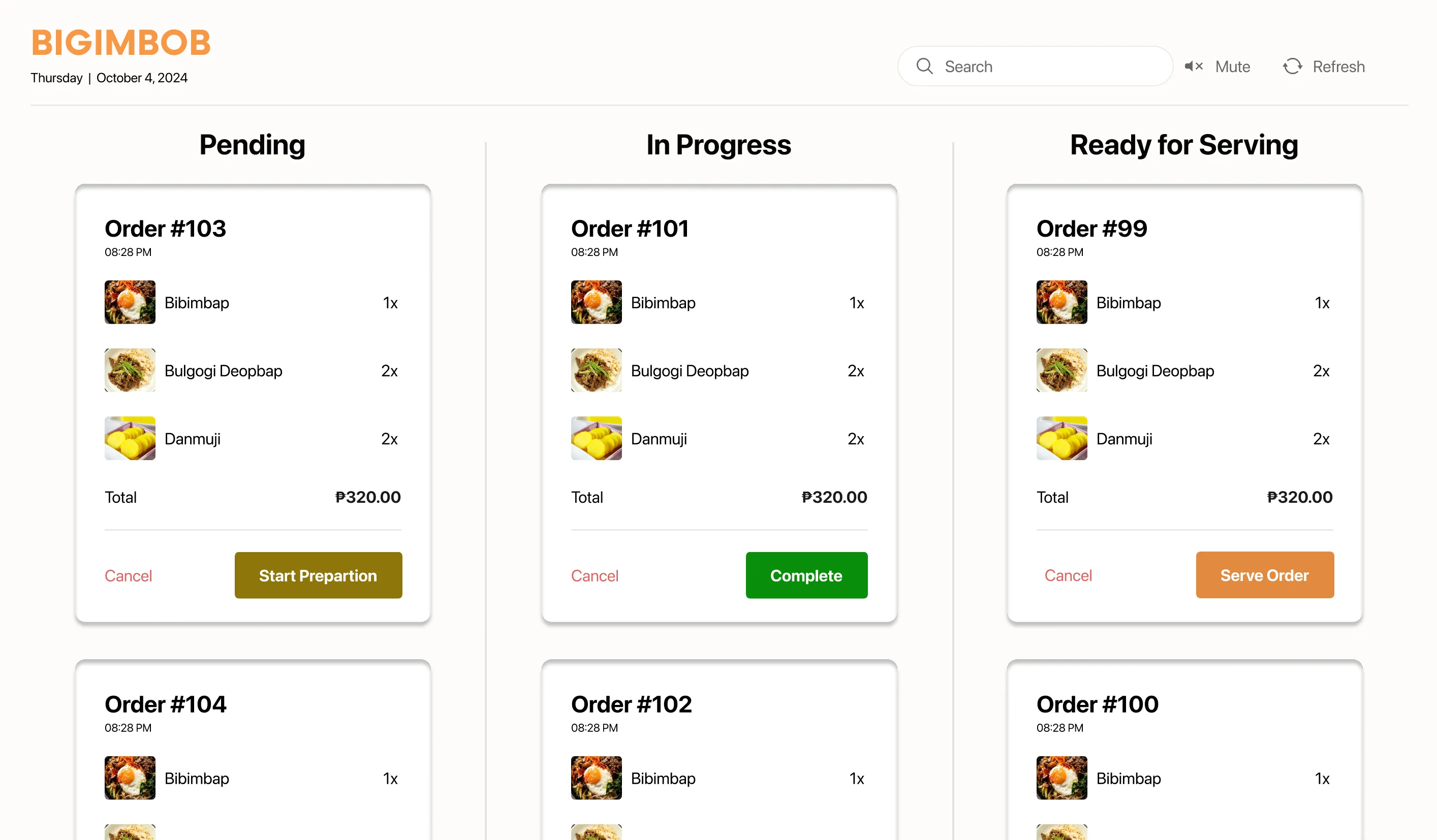The image size is (1437, 840).
Task: Click the magnifier icon in the search bar
Action: tap(924, 67)
